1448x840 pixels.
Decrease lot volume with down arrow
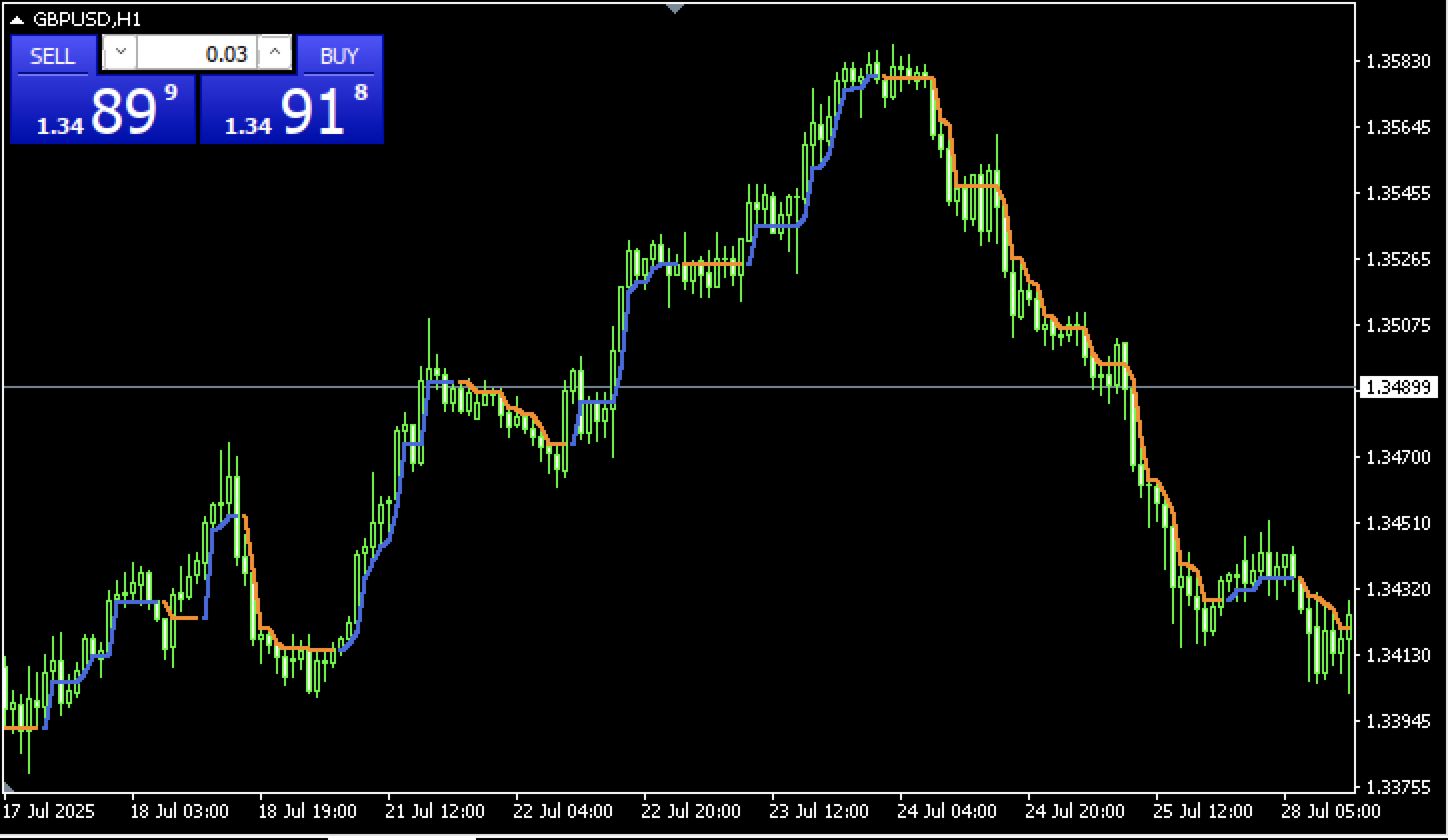pos(120,53)
